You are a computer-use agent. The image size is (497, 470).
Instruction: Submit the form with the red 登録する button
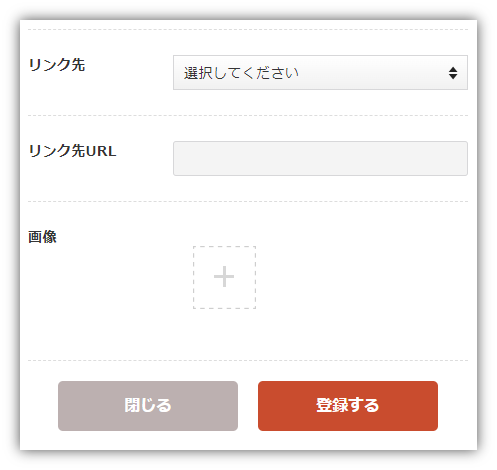348,406
